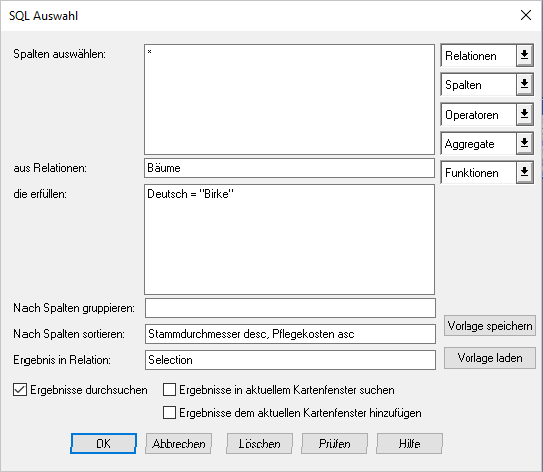Confirm with the OK button

tap(103, 443)
